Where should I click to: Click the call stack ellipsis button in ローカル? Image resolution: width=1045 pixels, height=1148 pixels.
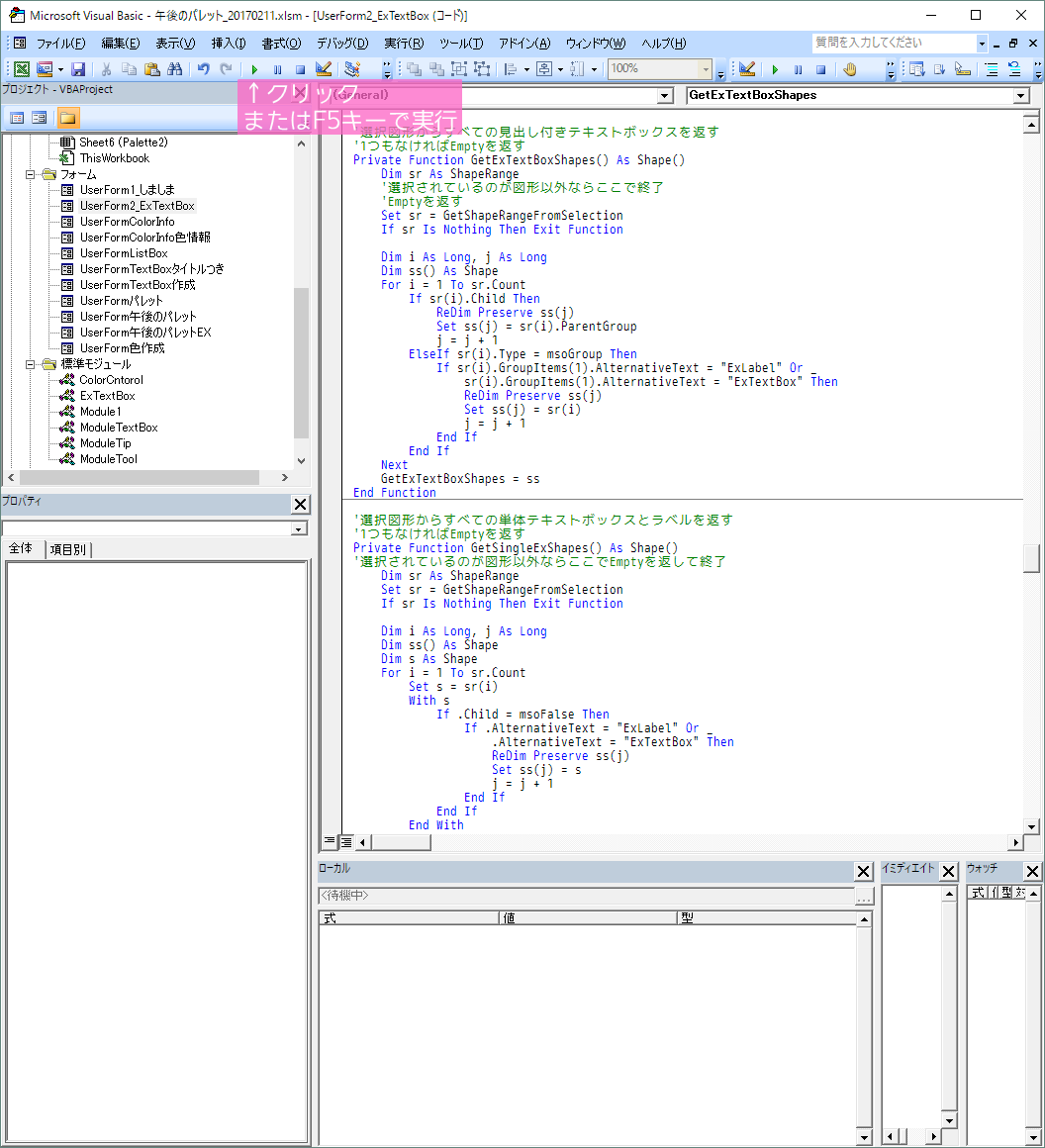[x=864, y=897]
